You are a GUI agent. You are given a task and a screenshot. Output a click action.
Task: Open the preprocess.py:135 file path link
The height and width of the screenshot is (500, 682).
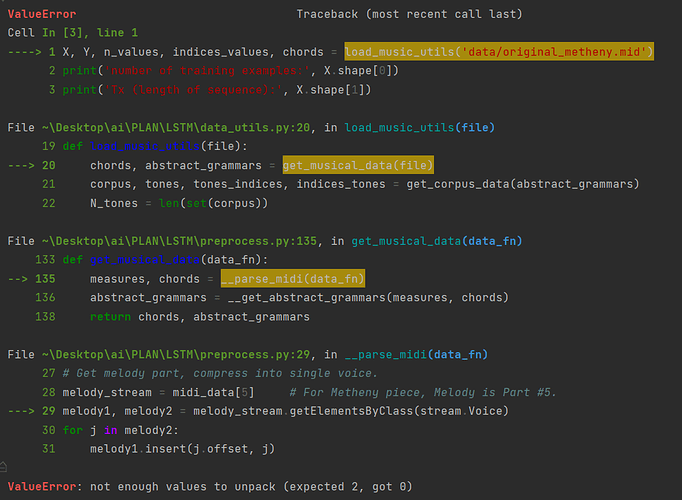click(179, 241)
